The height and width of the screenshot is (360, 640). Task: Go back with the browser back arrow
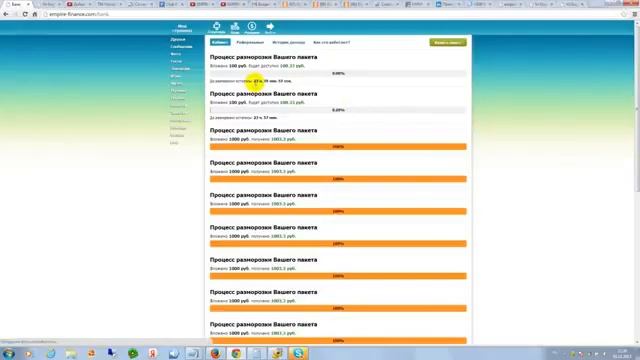6,14
